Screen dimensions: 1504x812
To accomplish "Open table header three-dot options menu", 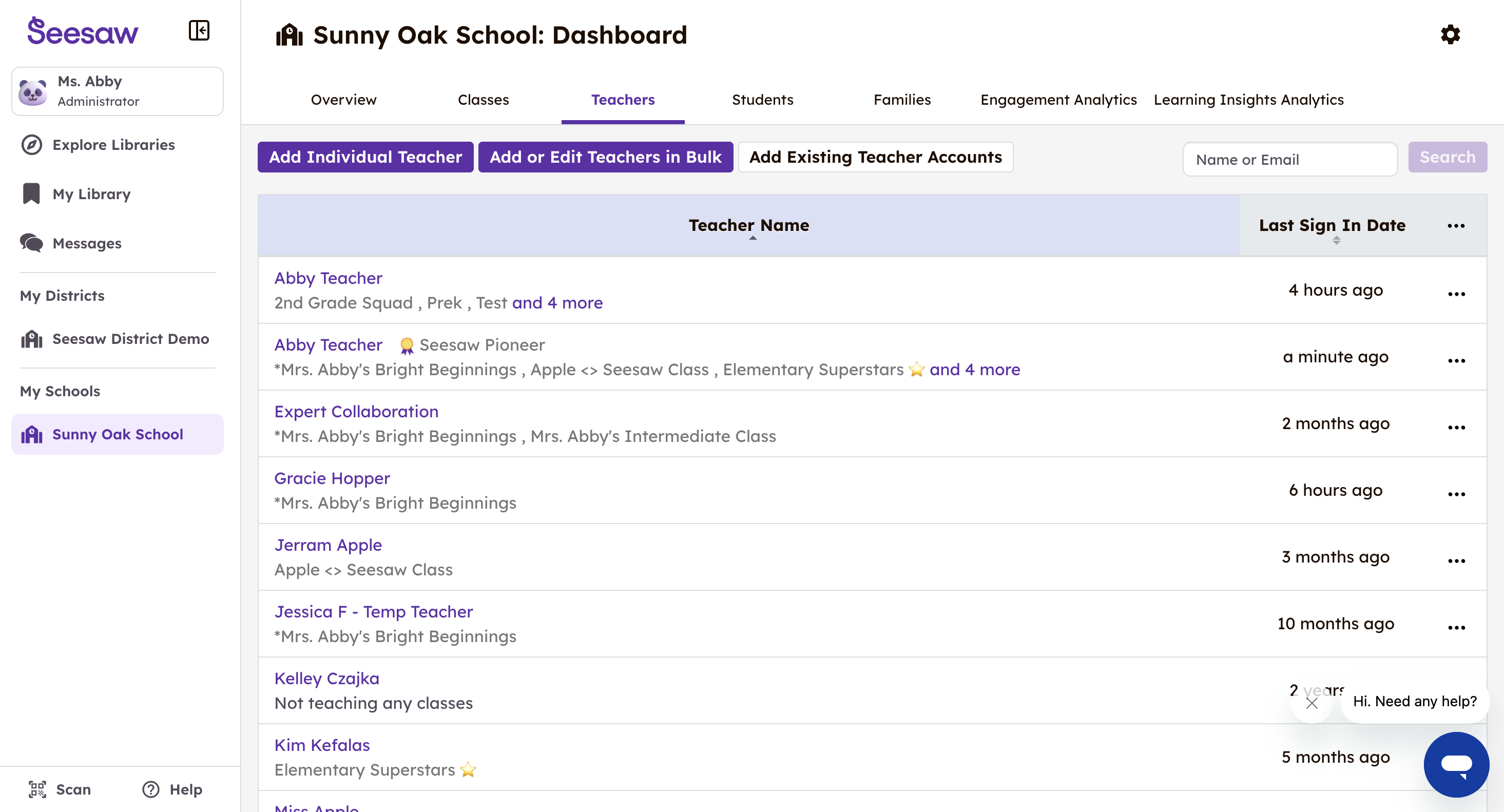I will (1456, 226).
